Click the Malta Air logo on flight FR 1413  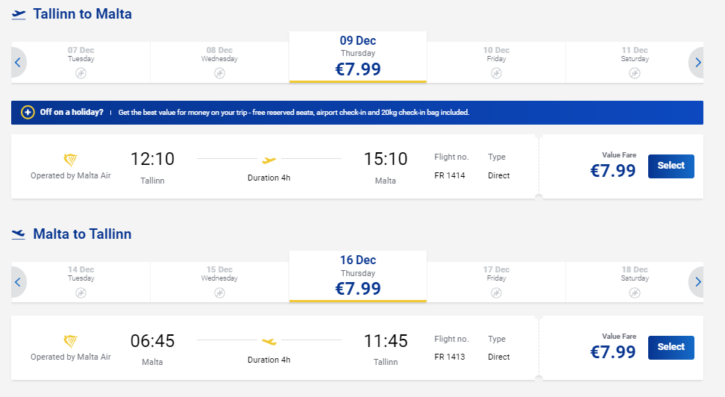click(70, 342)
